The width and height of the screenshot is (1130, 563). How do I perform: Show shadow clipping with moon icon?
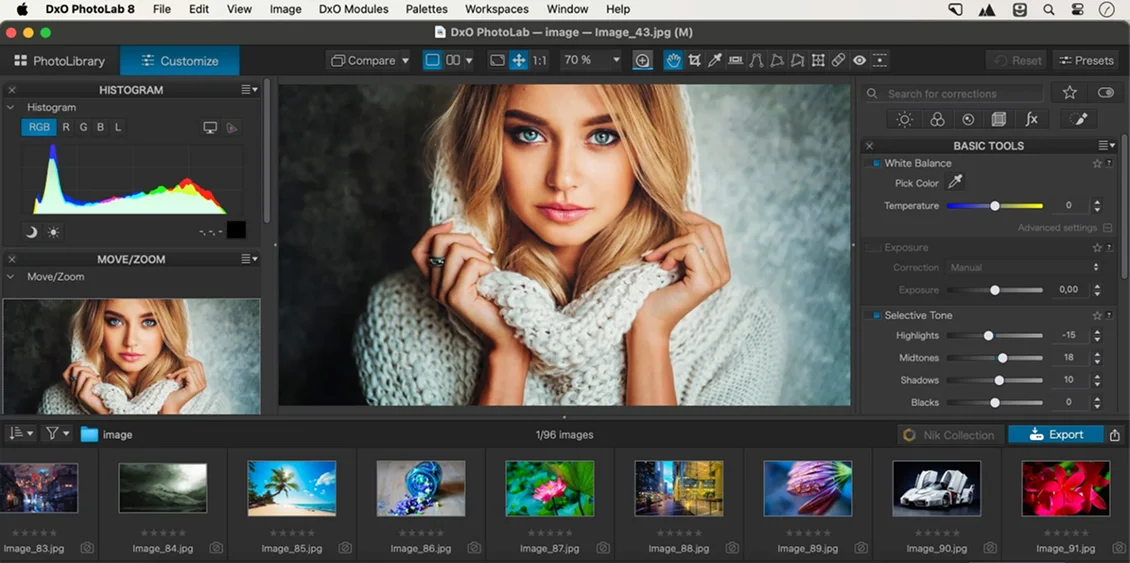pyautogui.click(x=31, y=232)
